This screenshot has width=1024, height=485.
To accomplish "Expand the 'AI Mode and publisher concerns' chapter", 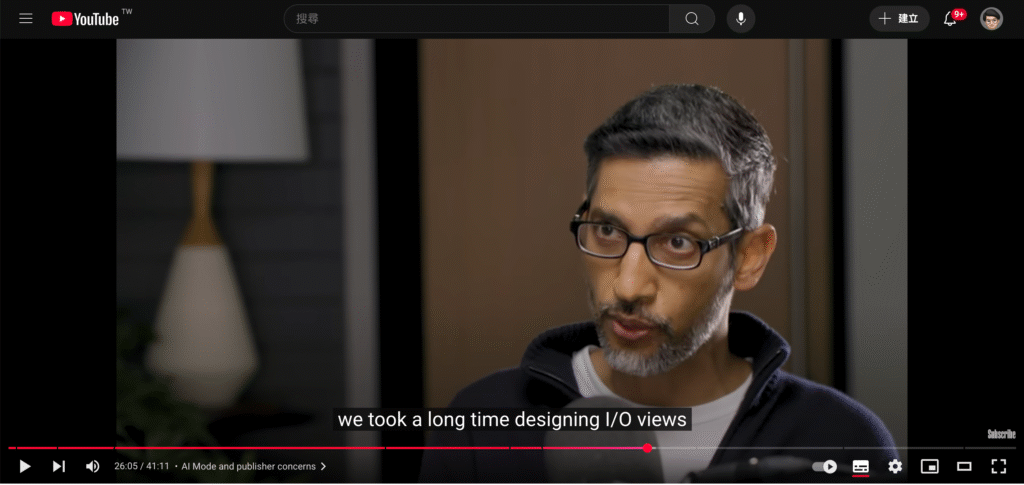I will (254, 467).
